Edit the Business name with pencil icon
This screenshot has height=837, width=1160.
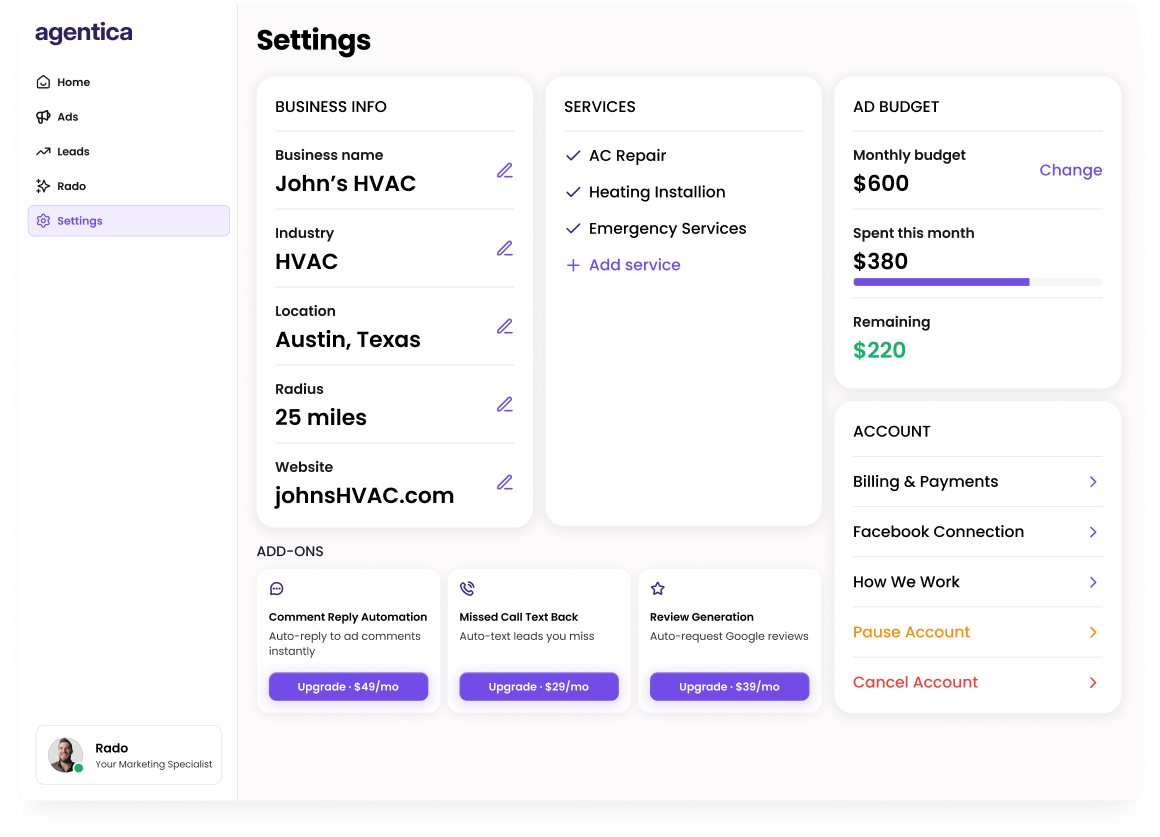click(x=505, y=170)
